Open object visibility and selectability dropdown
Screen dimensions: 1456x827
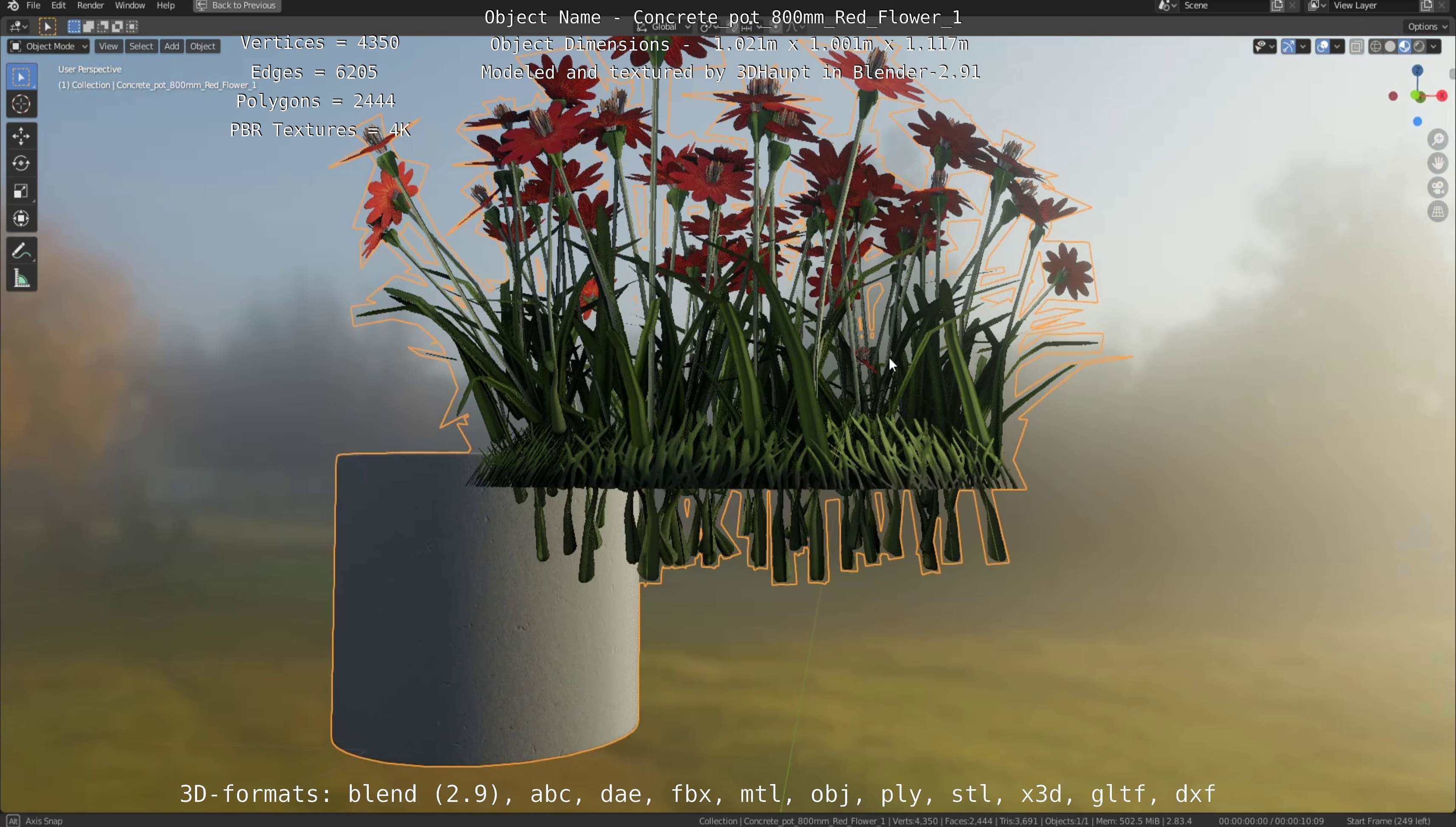(1265, 47)
